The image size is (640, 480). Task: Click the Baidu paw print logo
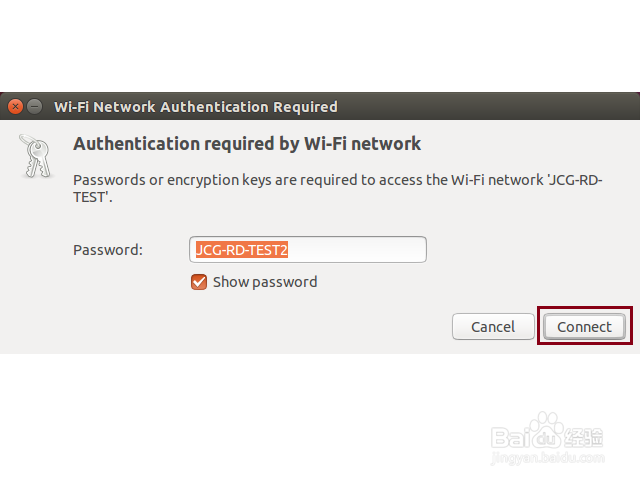[546, 429]
